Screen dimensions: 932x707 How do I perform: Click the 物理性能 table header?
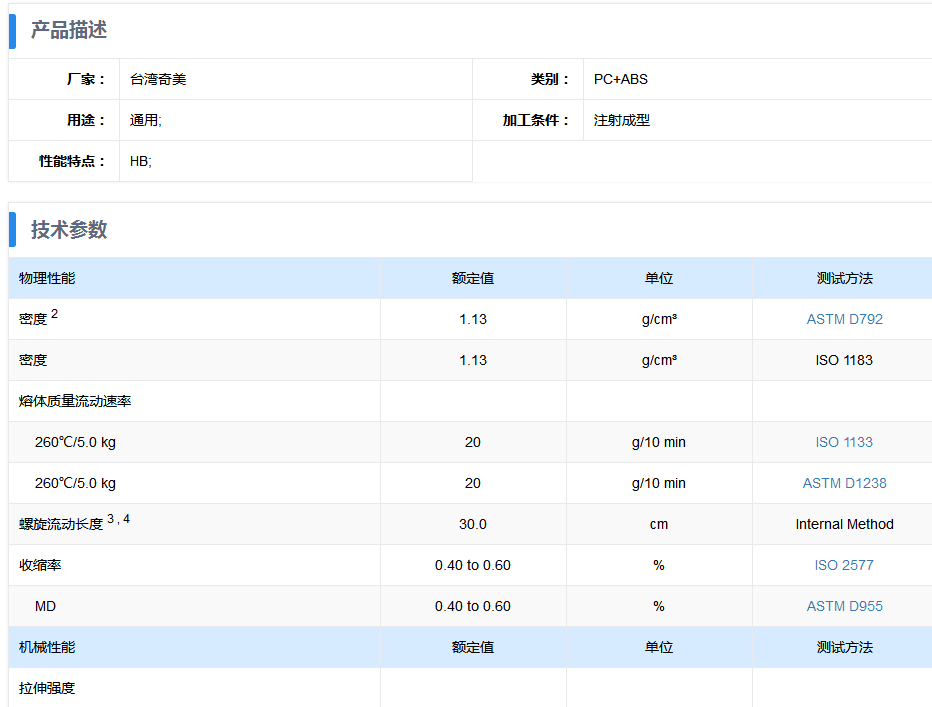click(x=47, y=278)
